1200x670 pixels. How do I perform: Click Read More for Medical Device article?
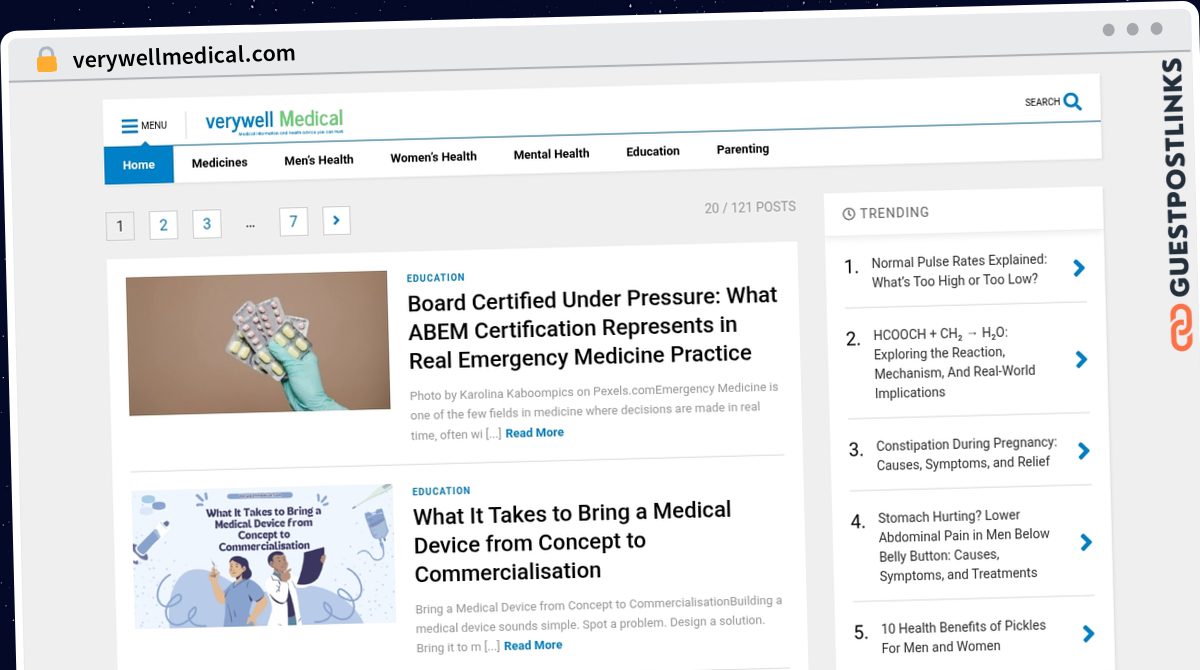(533, 646)
